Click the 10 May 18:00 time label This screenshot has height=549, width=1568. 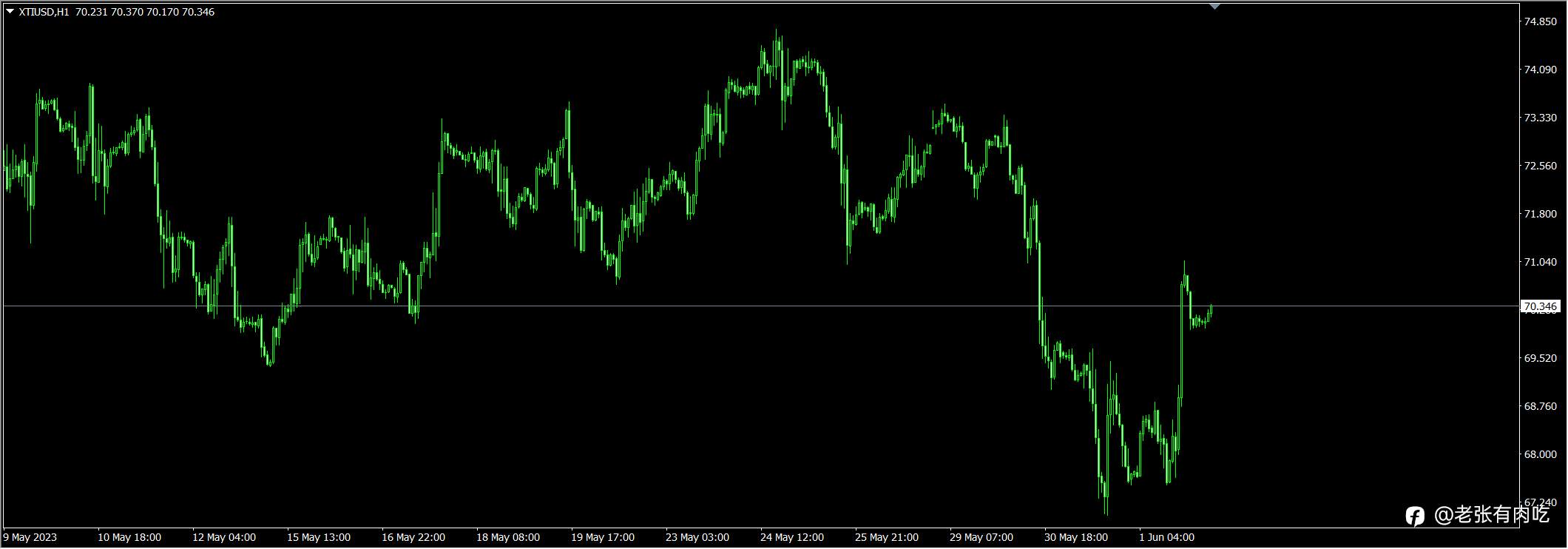129,537
